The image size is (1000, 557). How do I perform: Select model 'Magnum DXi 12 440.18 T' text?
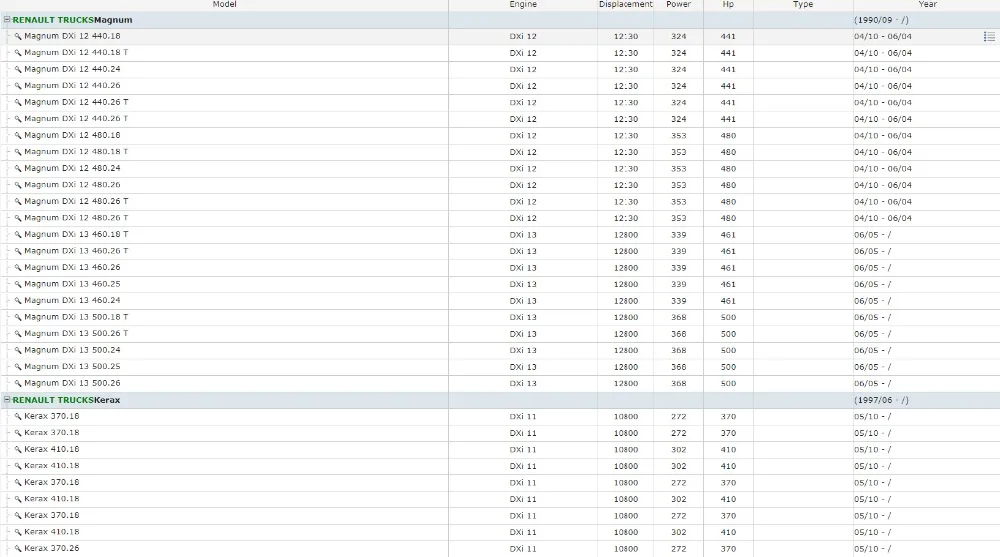76,53
